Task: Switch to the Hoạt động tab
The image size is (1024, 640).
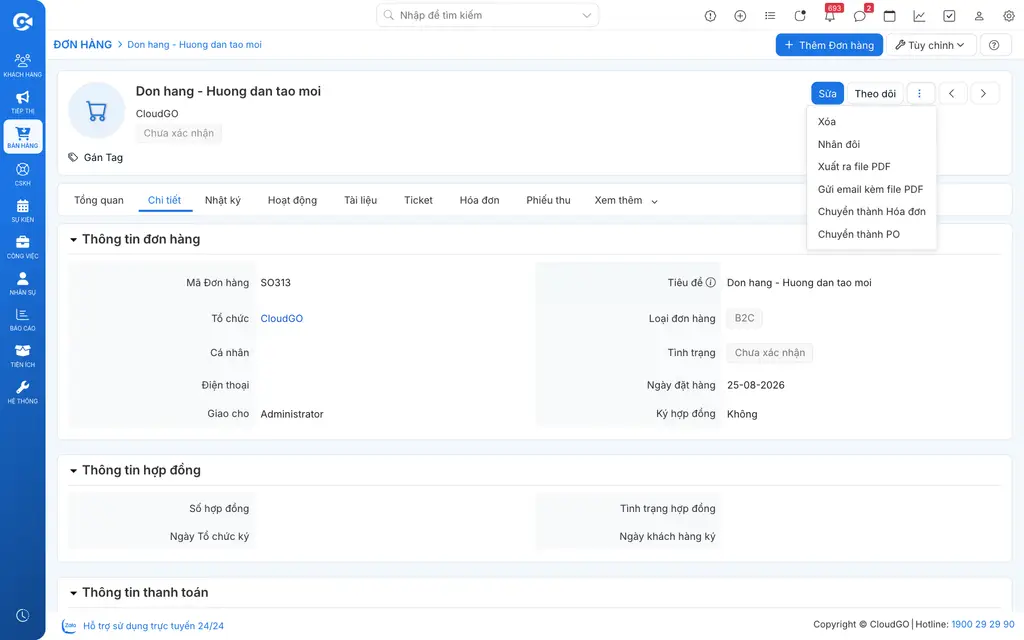Action: click(x=292, y=200)
